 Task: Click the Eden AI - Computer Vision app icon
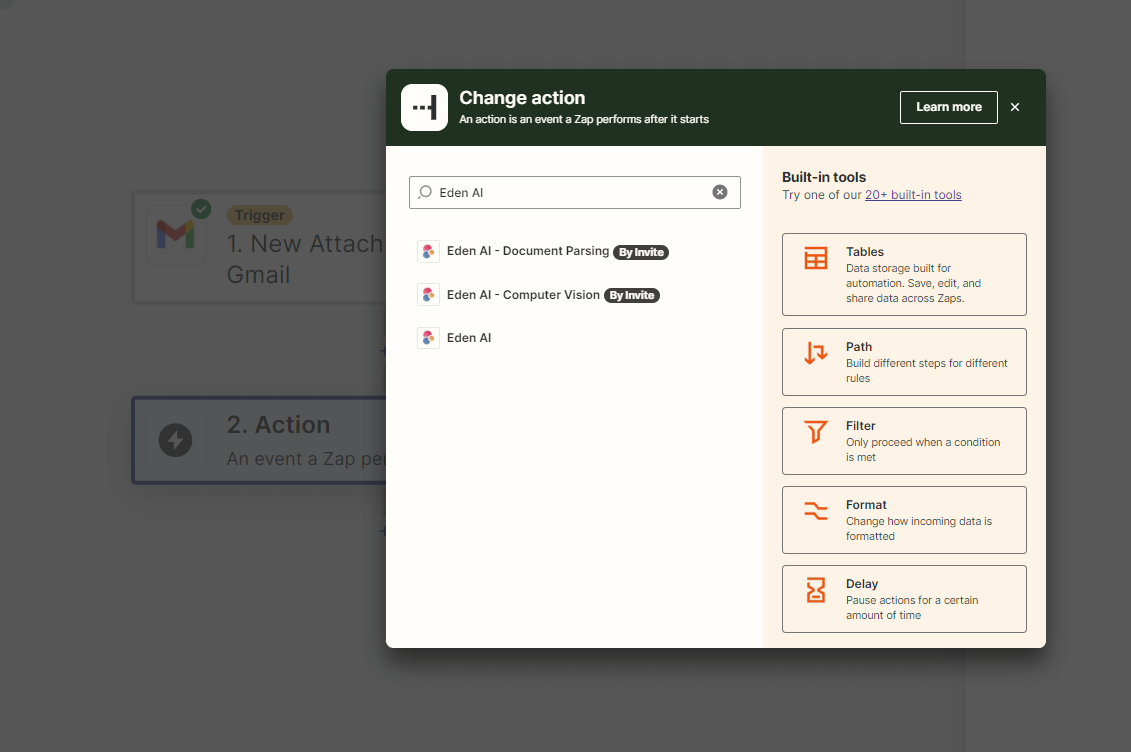coord(428,295)
